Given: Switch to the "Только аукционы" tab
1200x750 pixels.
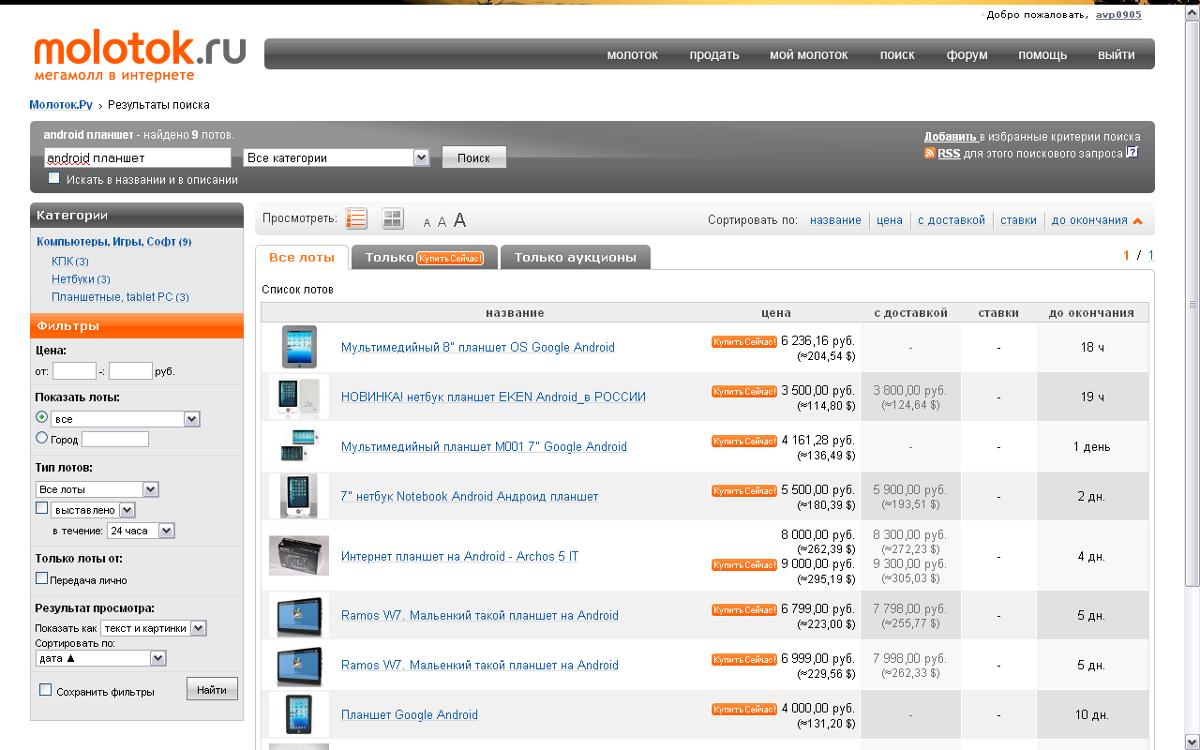Looking at the screenshot, I should [x=575, y=257].
